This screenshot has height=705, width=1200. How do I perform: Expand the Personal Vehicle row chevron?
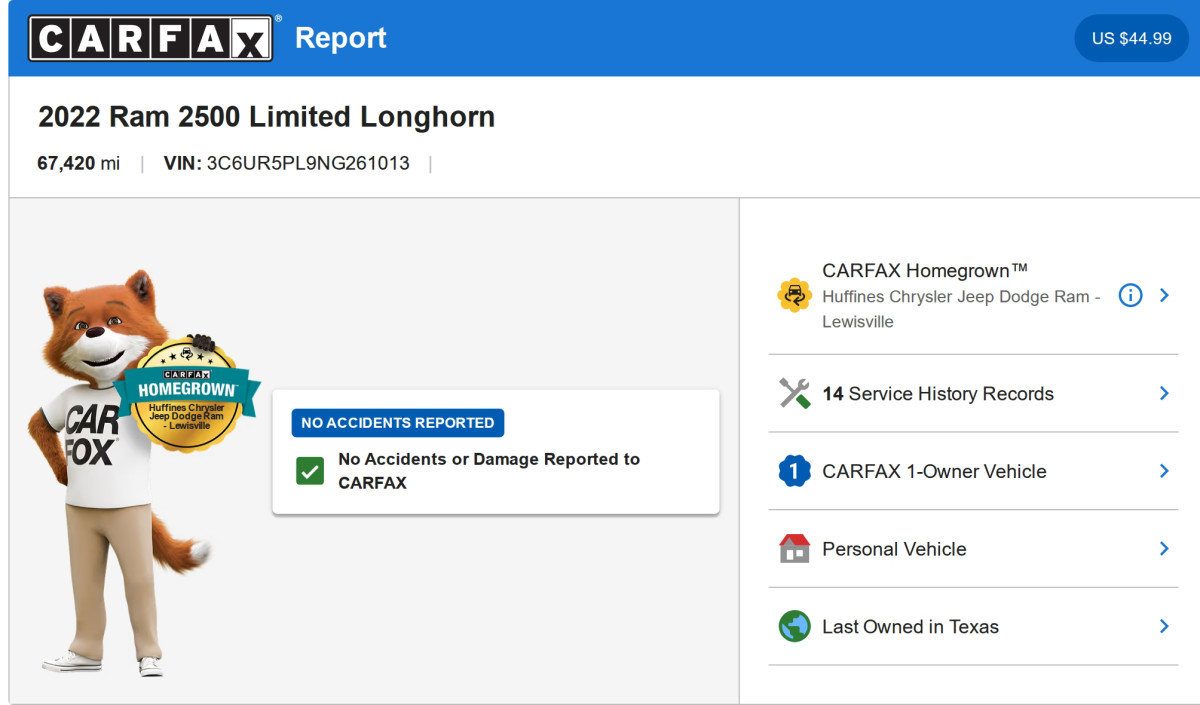click(x=1164, y=548)
